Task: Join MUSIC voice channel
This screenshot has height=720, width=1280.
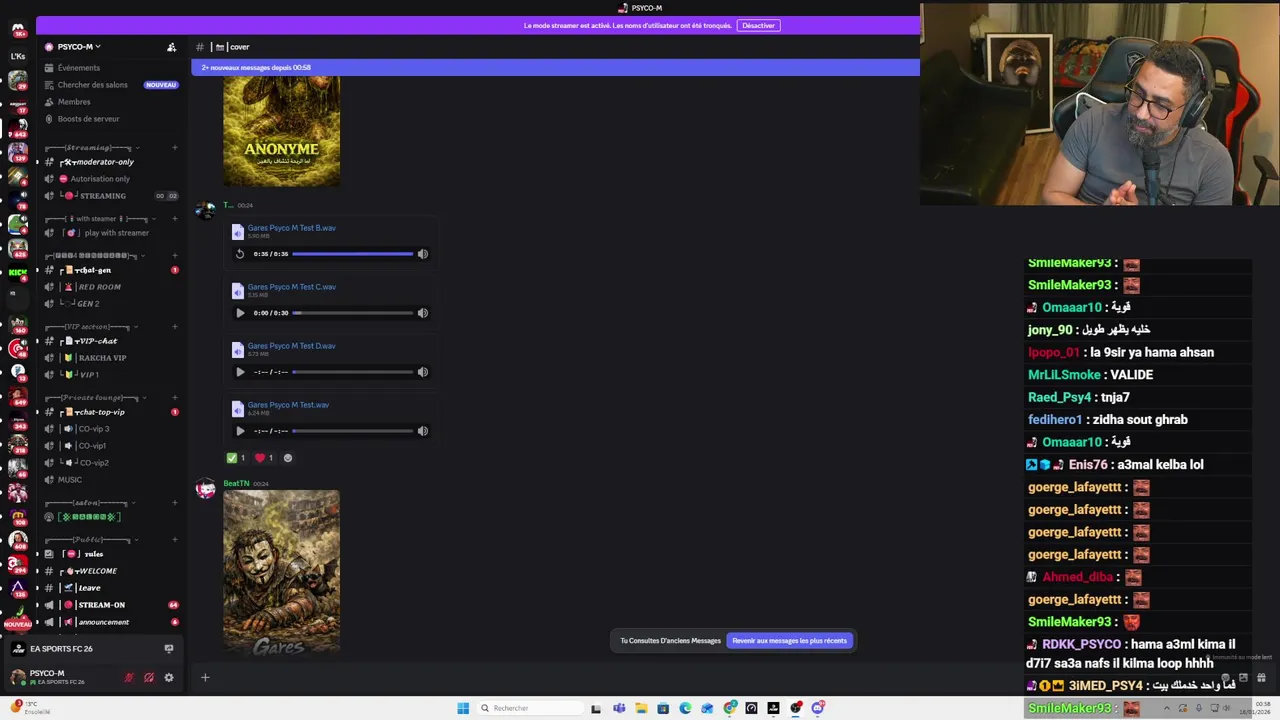Action: click(x=70, y=480)
